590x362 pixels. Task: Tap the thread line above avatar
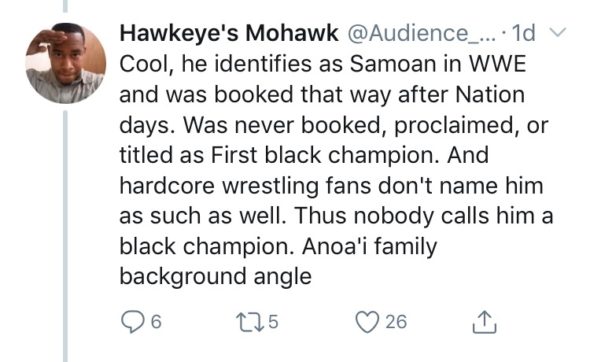click(65, 6)
